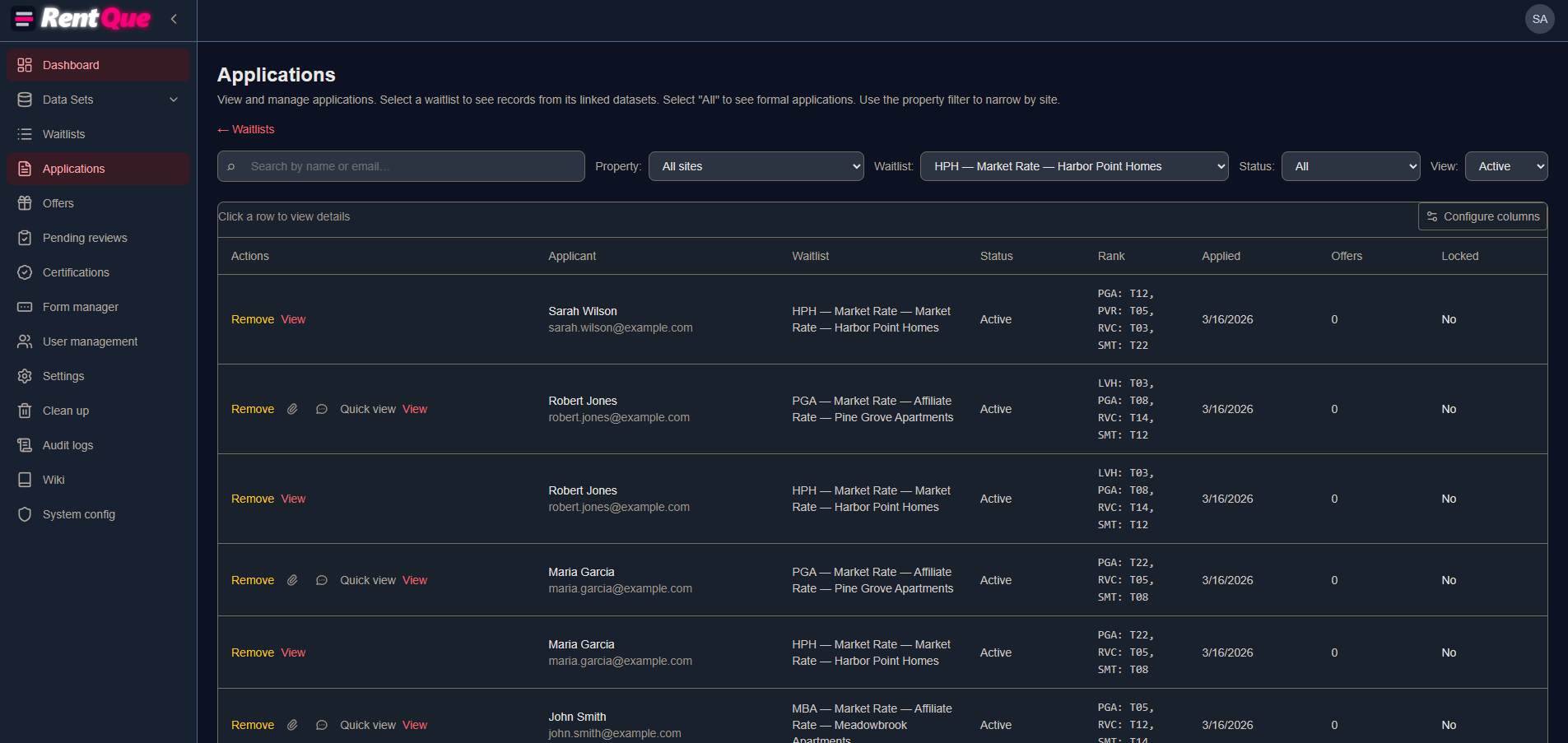Click the Settings gear icon

(x=25, y=376)
